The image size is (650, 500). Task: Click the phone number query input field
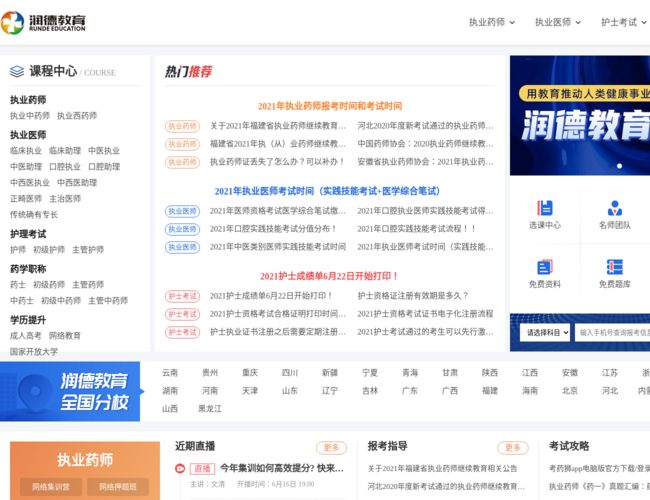tap(613, 333)
